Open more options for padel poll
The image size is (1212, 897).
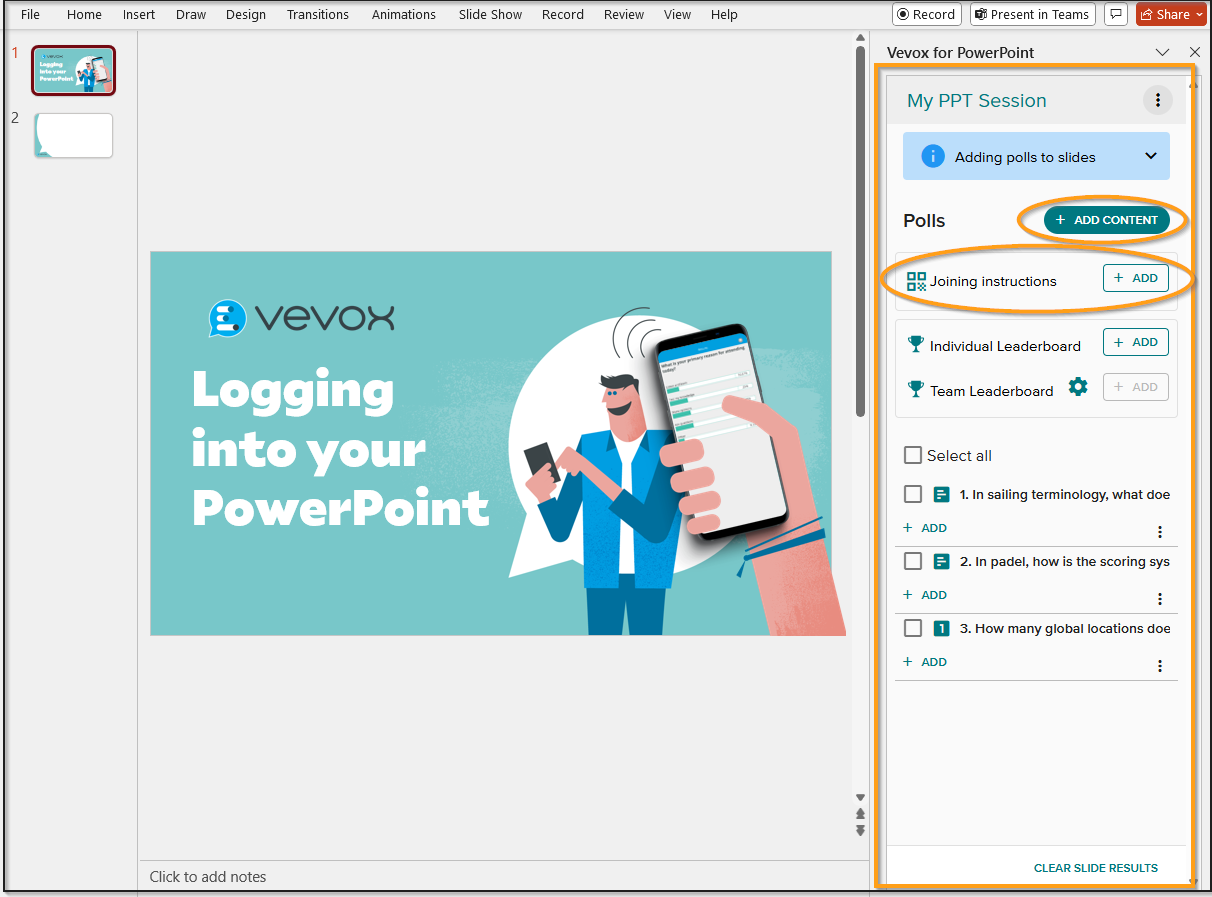[x=1160, y=599]
